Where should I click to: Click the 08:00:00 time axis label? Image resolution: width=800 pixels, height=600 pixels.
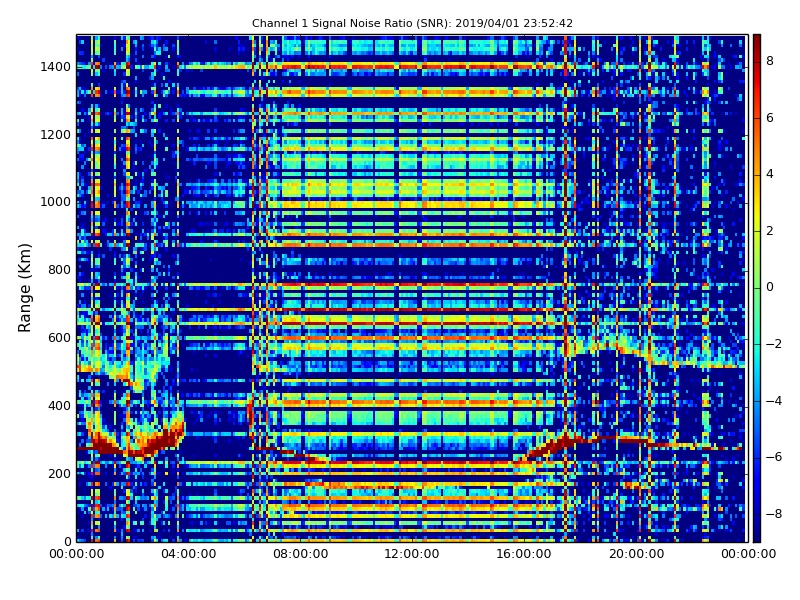(300, 554)
